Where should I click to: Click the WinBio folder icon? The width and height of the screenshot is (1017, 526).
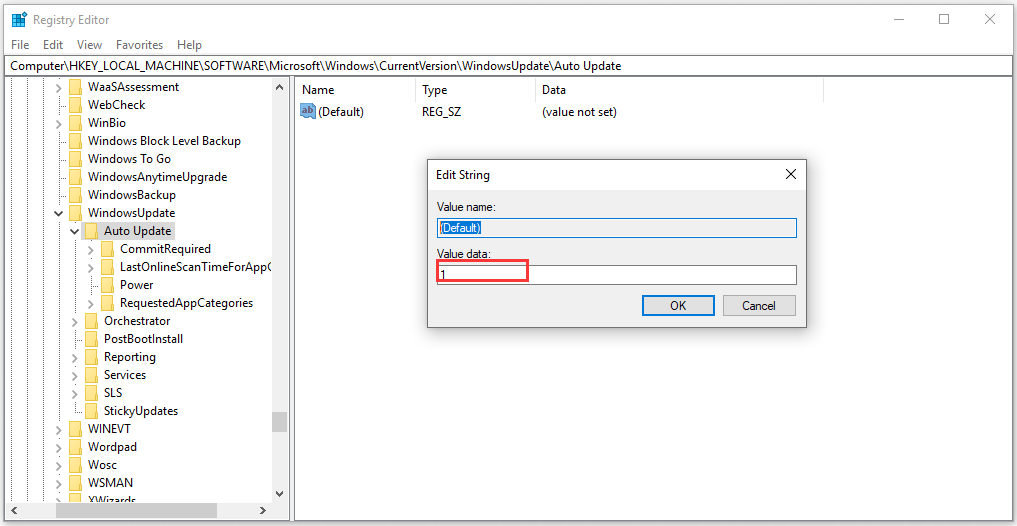[x=75, y=123]
